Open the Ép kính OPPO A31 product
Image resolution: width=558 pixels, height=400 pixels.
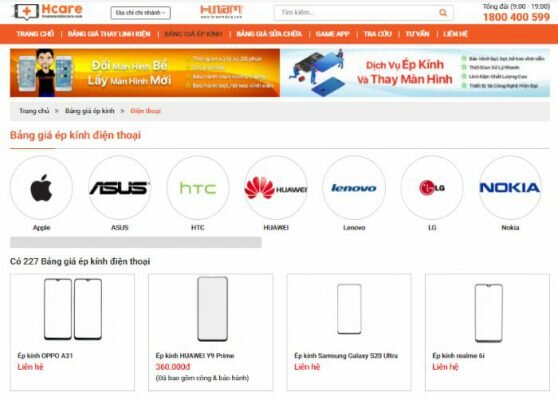pyautogui.click(x=73, y=332)
